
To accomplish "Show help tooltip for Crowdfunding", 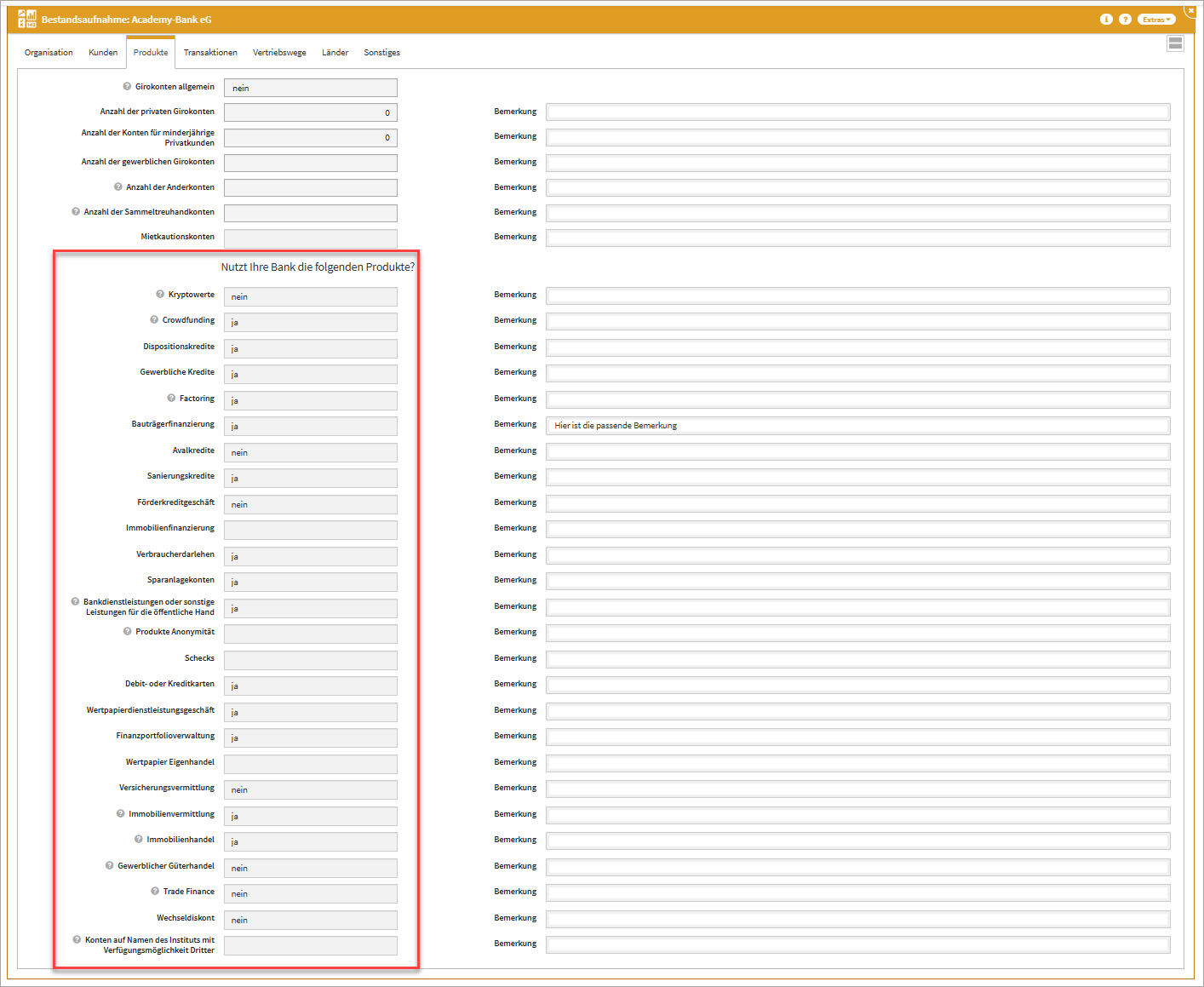I will [154, 320].
